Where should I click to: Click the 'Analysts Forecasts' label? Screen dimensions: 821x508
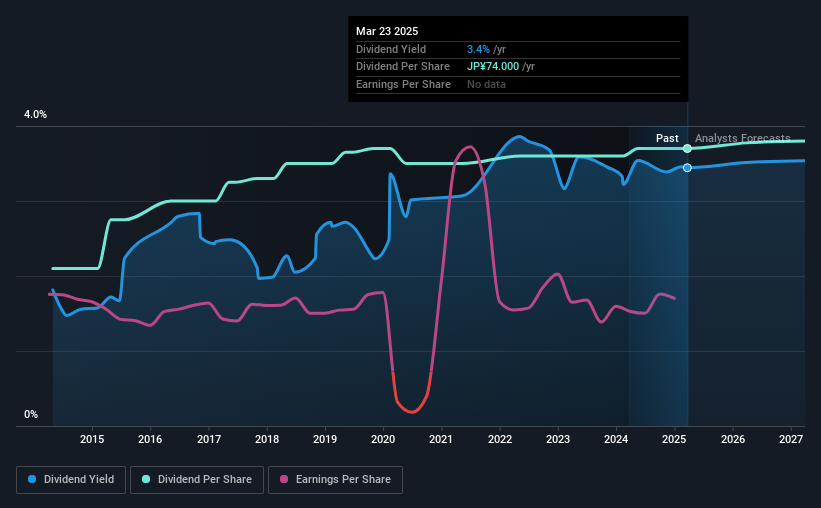pyautogui.click(x=742, y=138)
